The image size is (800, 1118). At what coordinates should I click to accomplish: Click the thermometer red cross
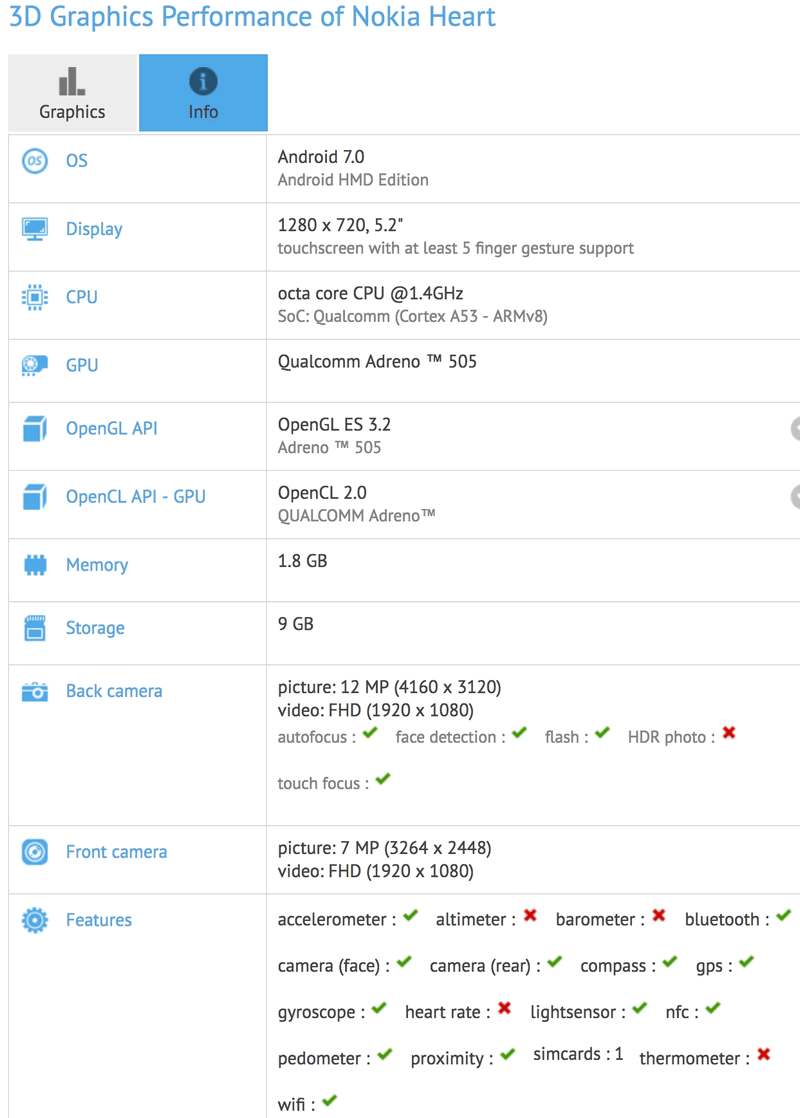tap(764, 1054)
